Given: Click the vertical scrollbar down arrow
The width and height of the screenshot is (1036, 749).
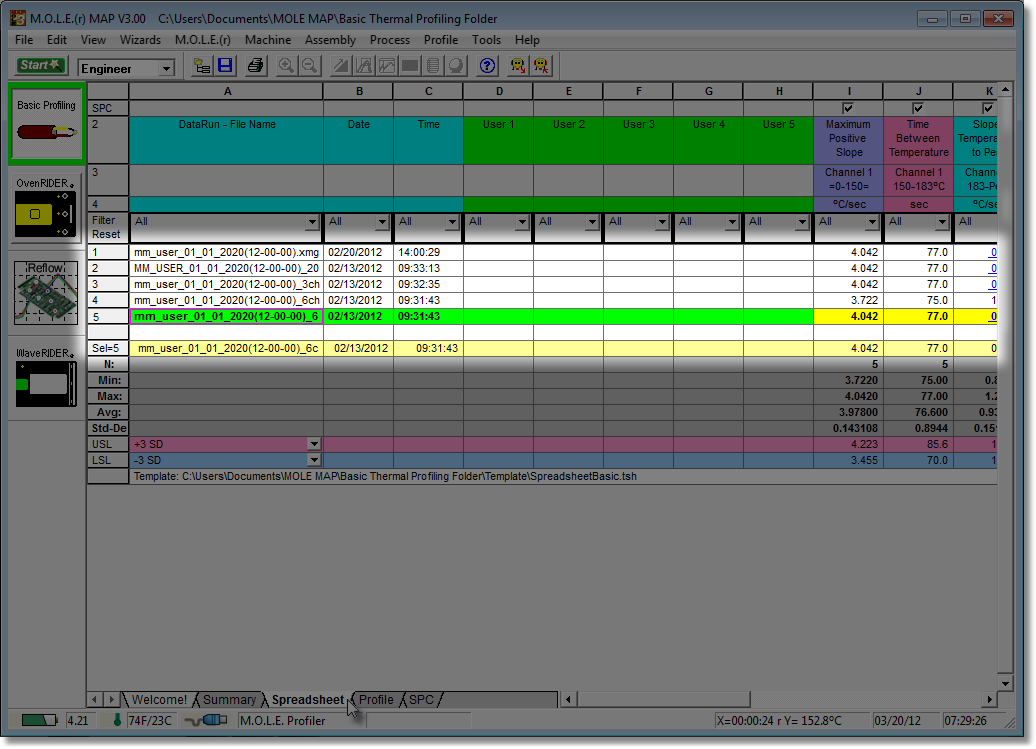Looking at the screenshot, I should click(x=1005, y=684).
